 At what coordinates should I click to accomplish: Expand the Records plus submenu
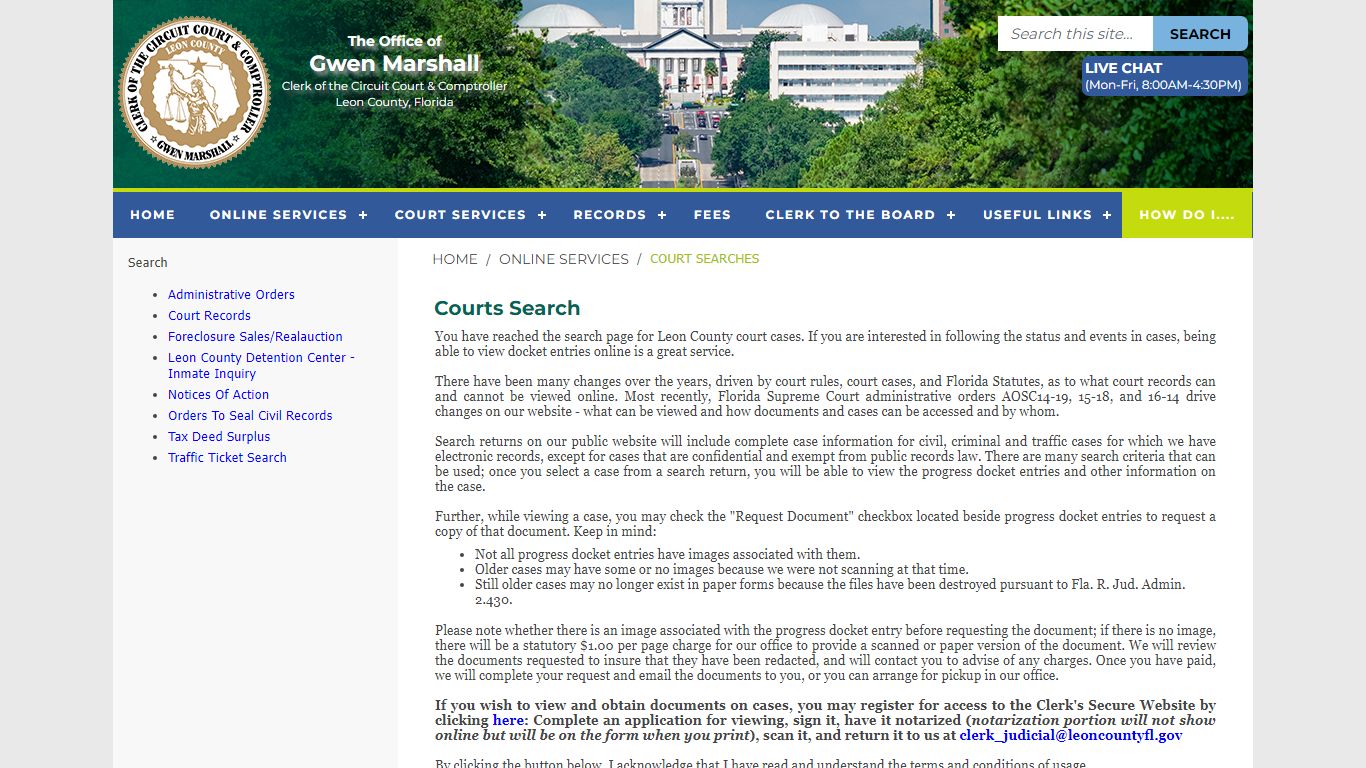[662, 215]
